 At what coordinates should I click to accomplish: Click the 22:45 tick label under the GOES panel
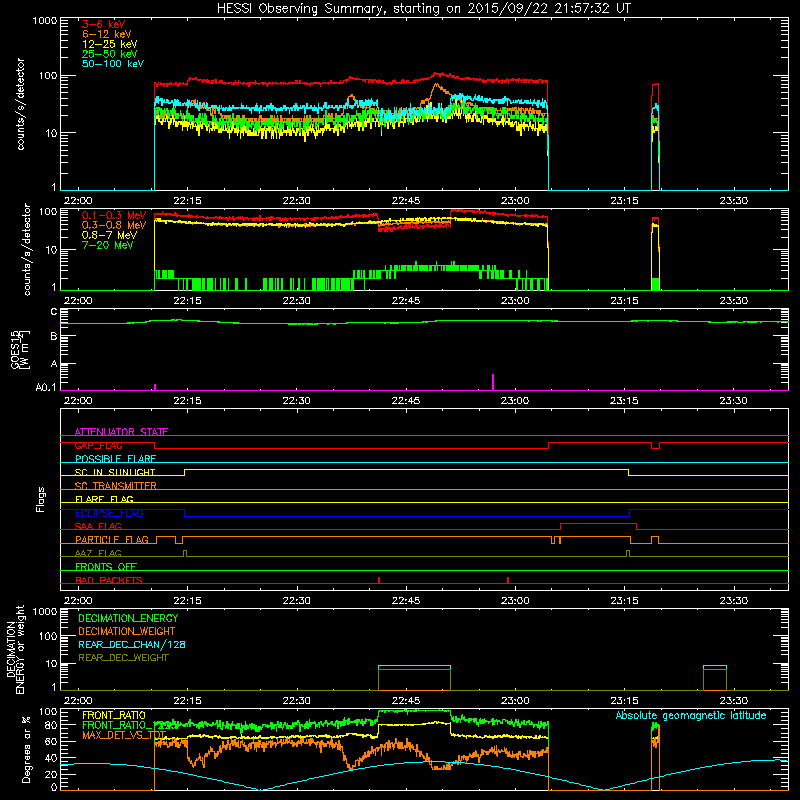[x=406, y=401]
